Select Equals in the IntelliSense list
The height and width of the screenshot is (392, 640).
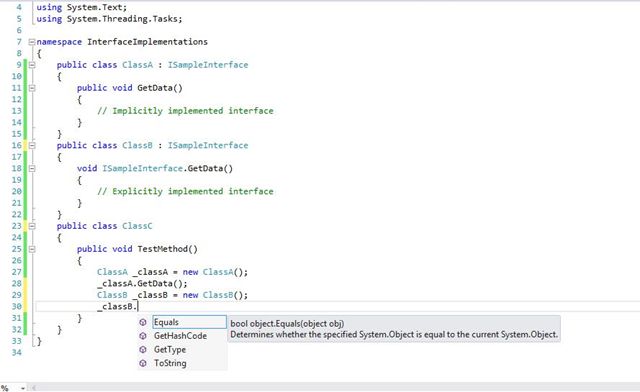(189, 322)
